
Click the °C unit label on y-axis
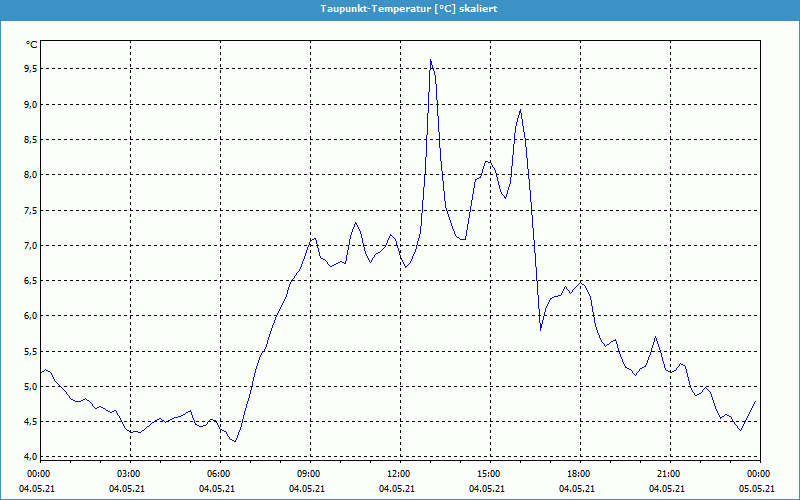(x=32, y=45)
